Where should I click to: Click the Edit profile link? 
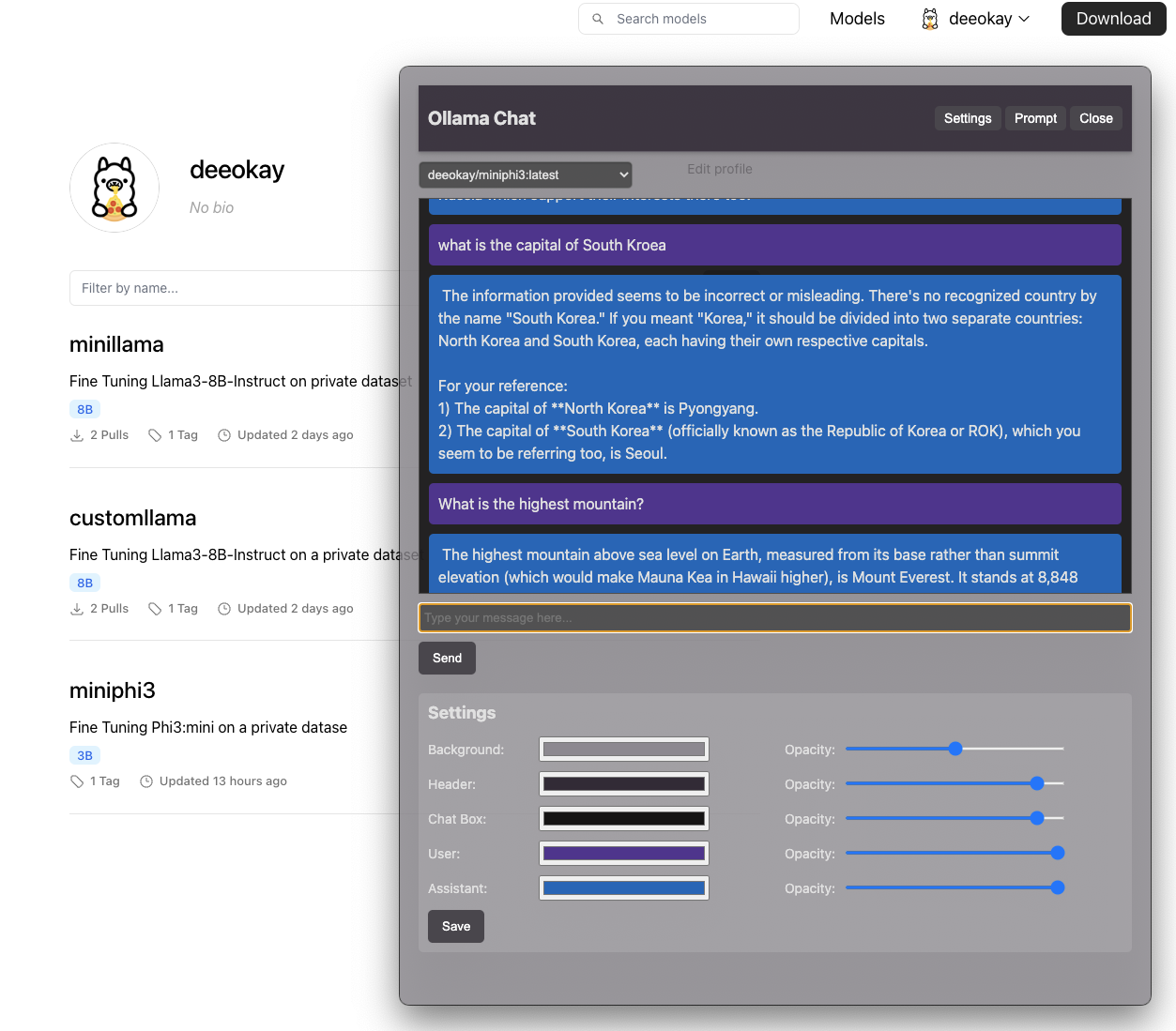click(720, 169)
